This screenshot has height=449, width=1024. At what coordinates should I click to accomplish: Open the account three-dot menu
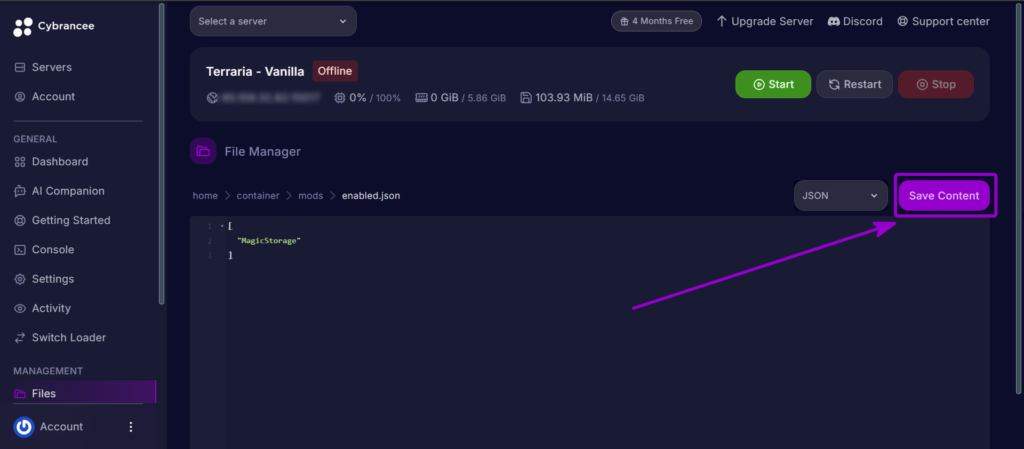click(x=131, y=427)
